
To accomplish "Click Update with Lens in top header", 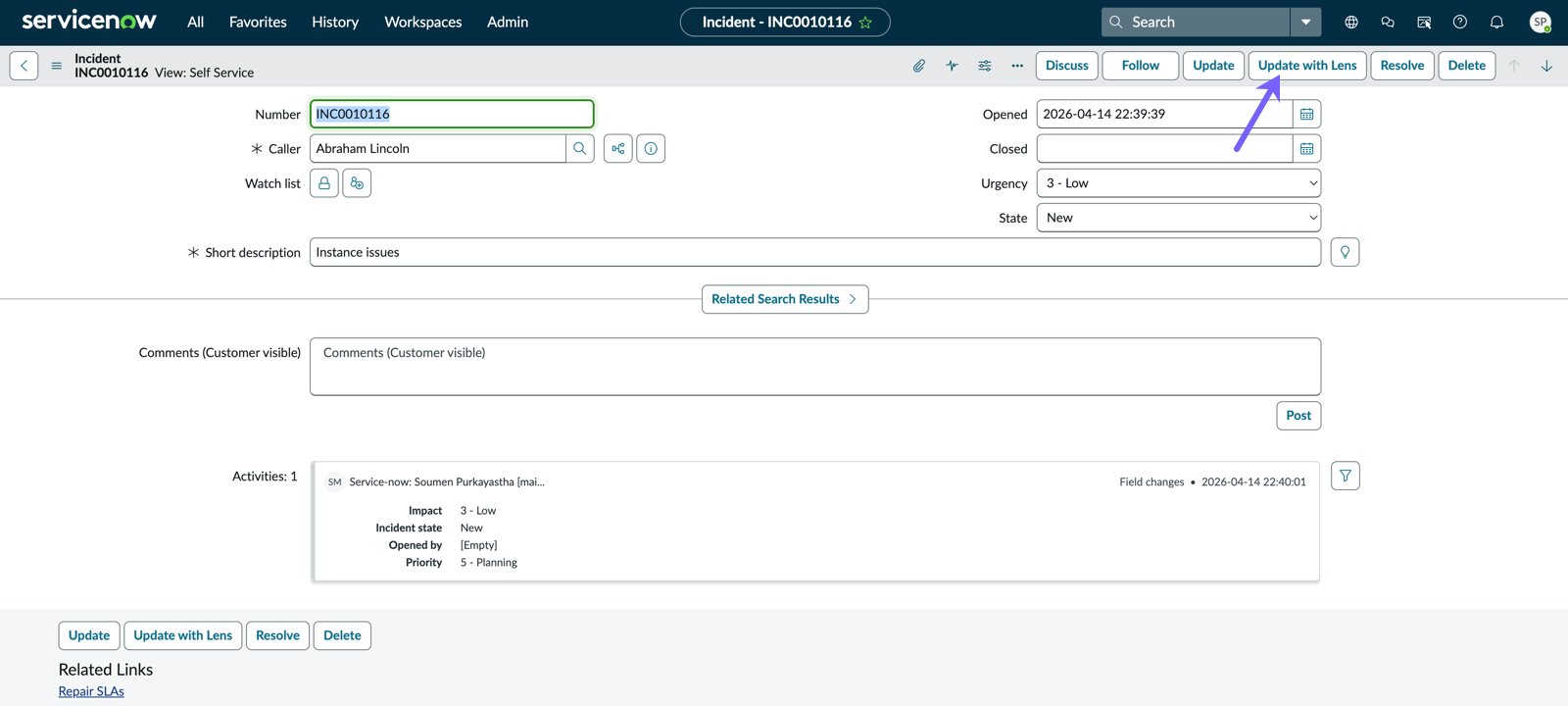I will [1307, 66].
